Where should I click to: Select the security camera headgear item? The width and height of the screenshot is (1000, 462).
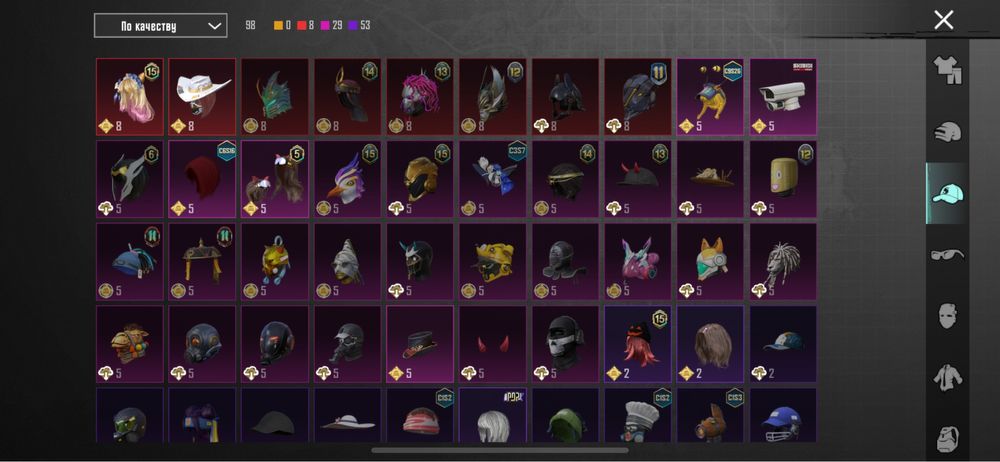click(x=783, y=96)
